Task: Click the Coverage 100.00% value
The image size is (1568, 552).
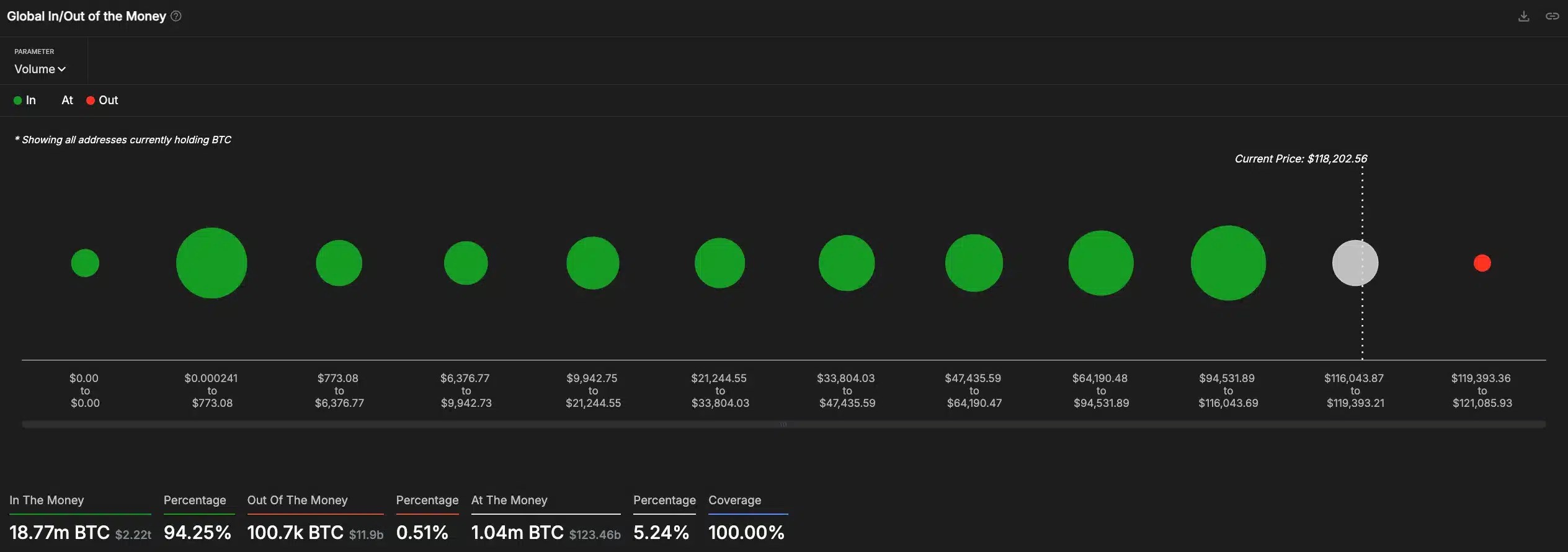Action: click(746, 532)
